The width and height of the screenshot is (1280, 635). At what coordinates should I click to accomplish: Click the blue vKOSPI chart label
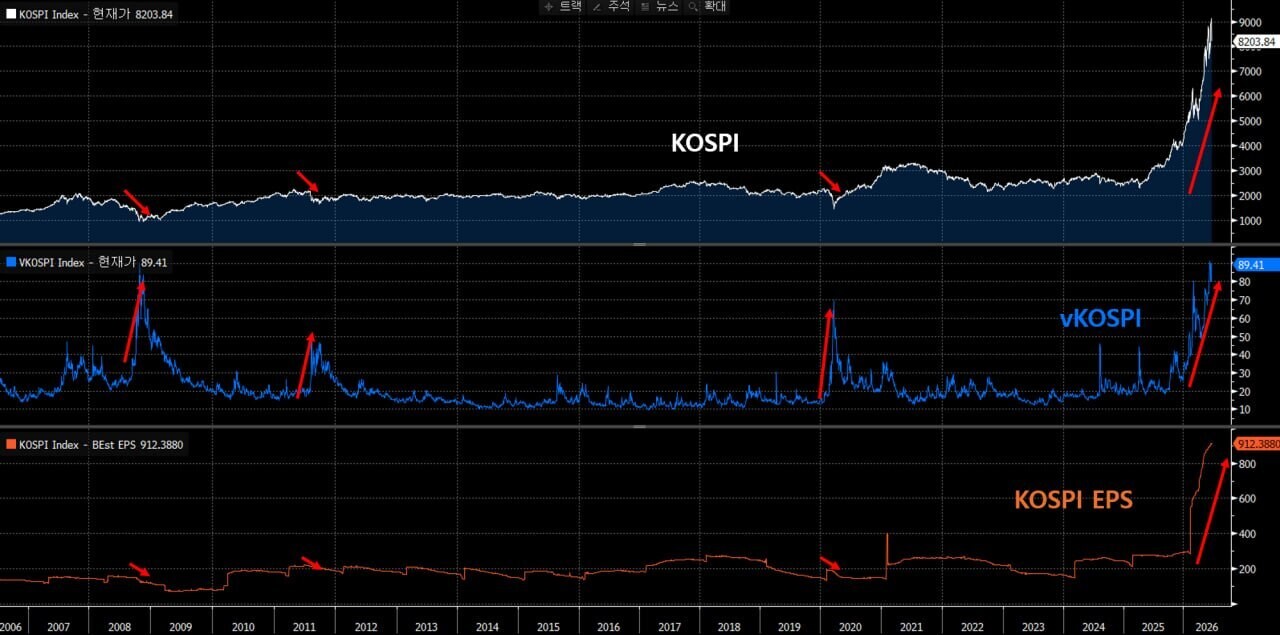1100,319
